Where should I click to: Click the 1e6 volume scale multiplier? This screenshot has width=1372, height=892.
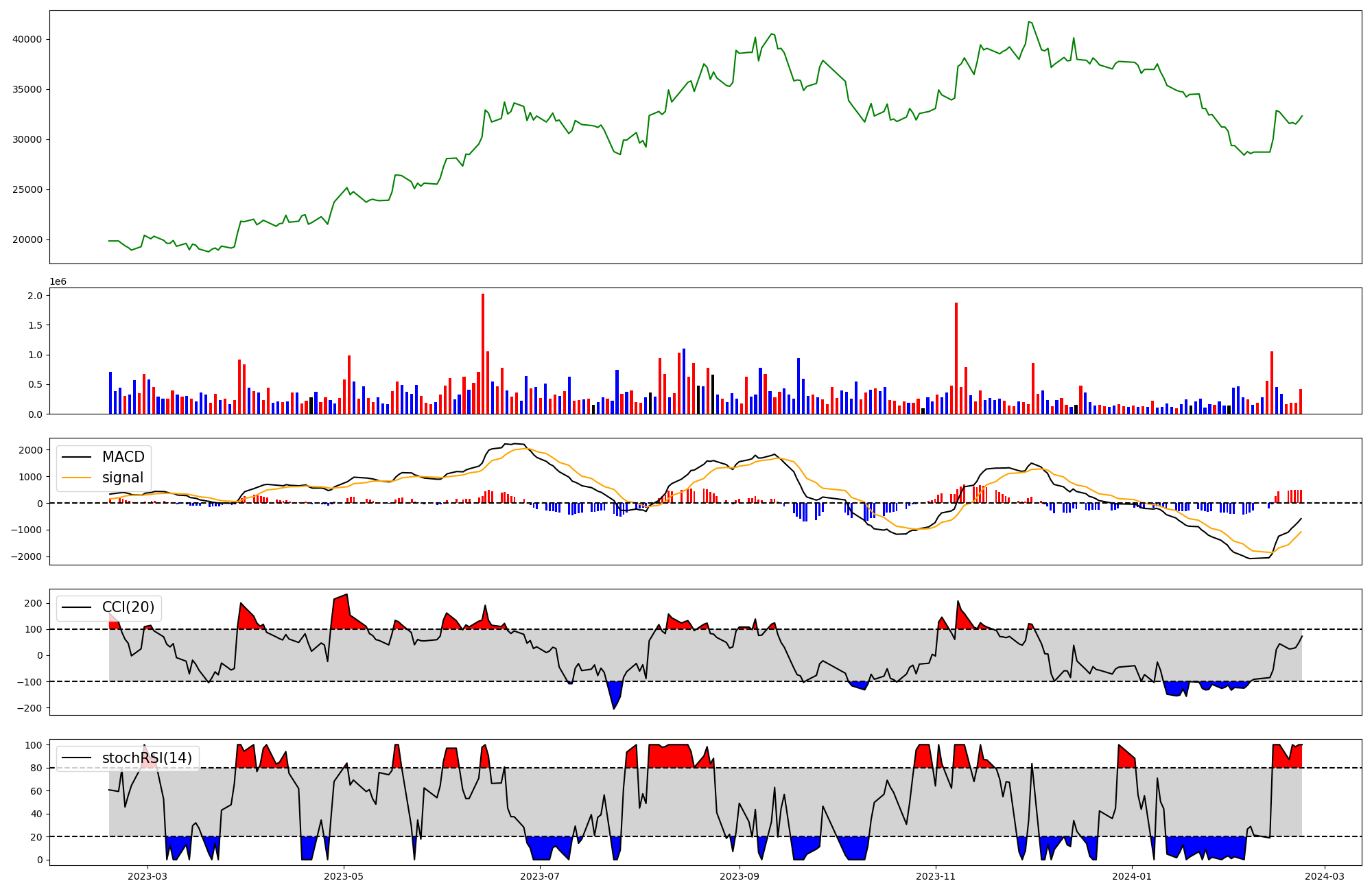tap(58, 282)
